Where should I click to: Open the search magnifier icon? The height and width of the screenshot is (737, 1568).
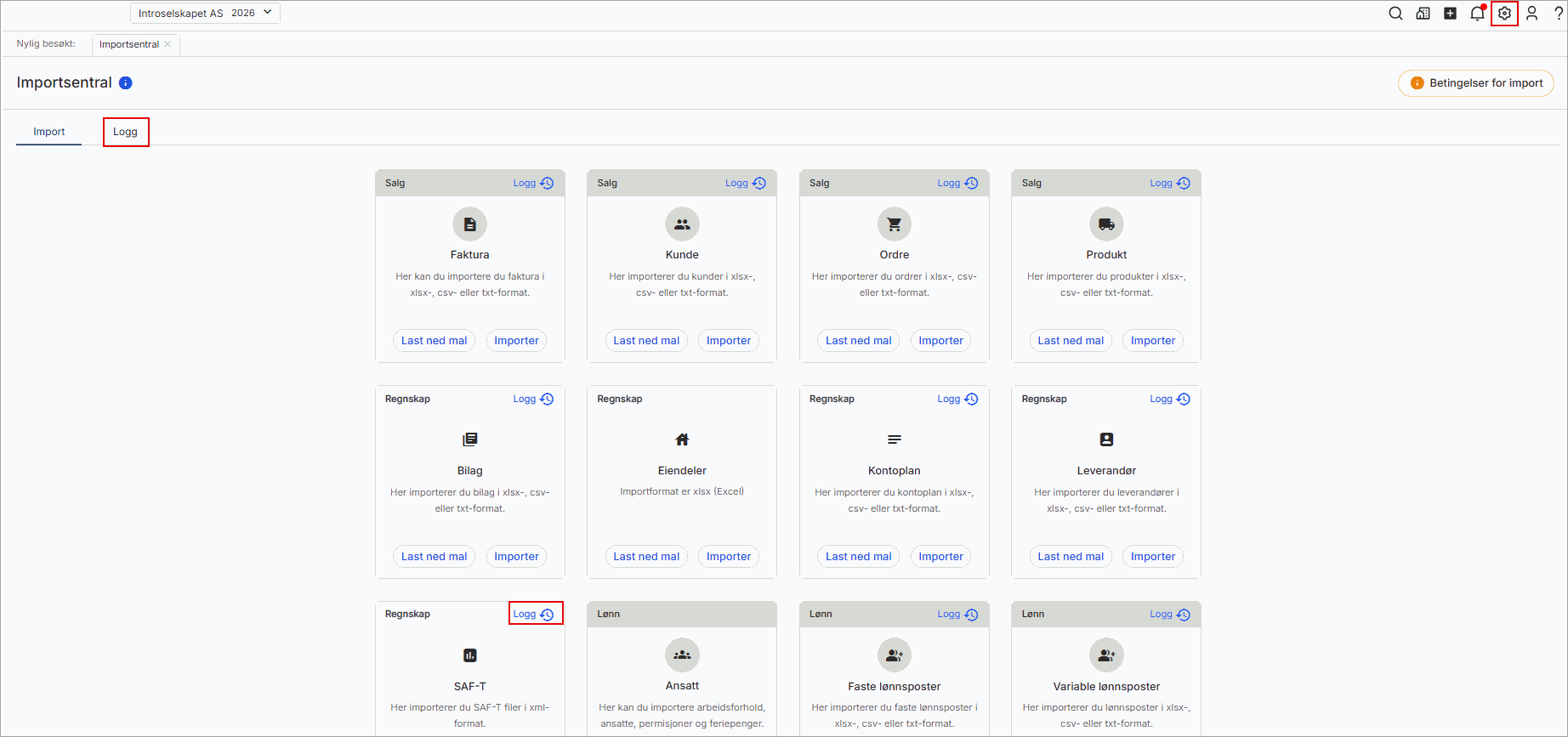1395,14
